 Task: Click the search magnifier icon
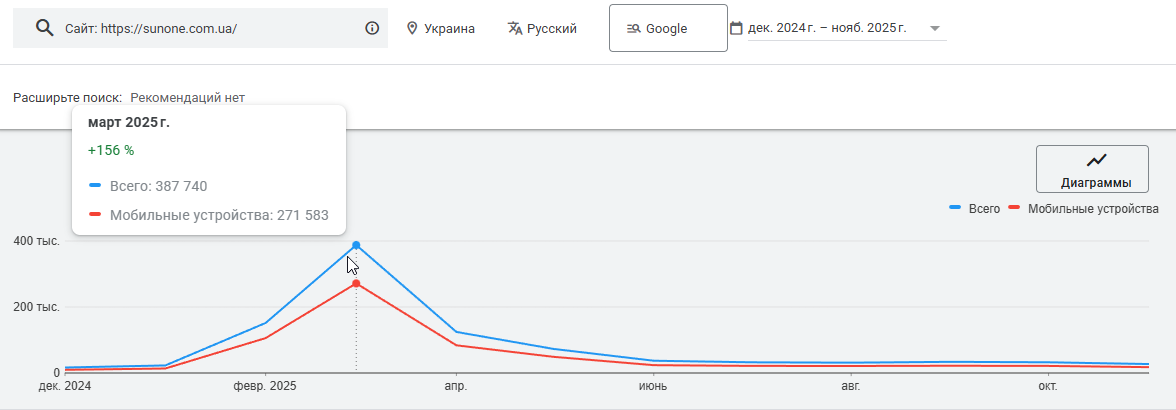(44, 28)
